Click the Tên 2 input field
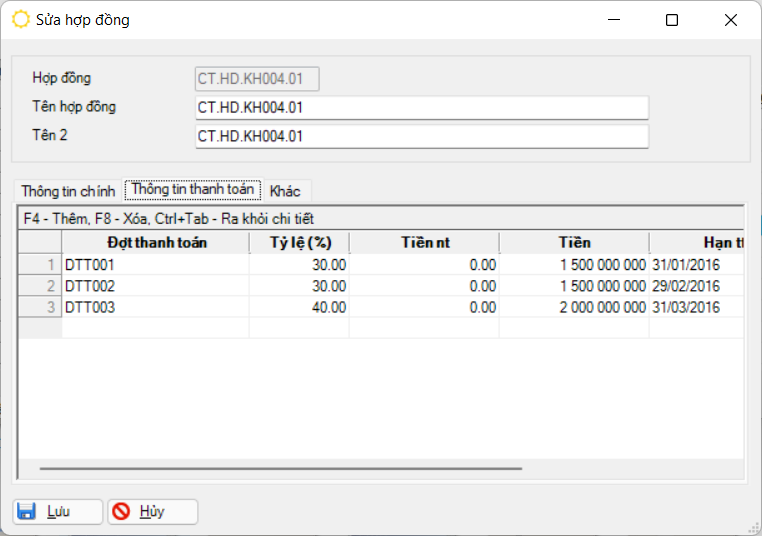Viewport: 762px width, 536px height. pos(421,136)
